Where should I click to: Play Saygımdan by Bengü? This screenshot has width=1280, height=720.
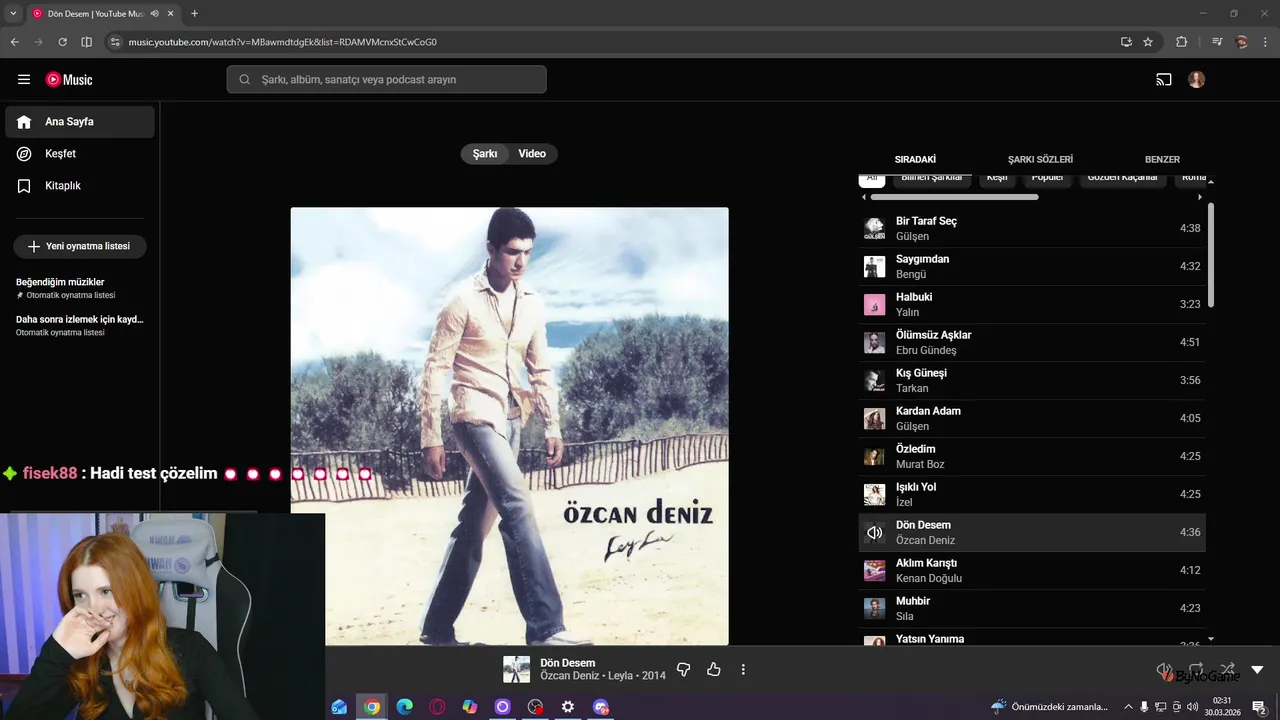1032,266
